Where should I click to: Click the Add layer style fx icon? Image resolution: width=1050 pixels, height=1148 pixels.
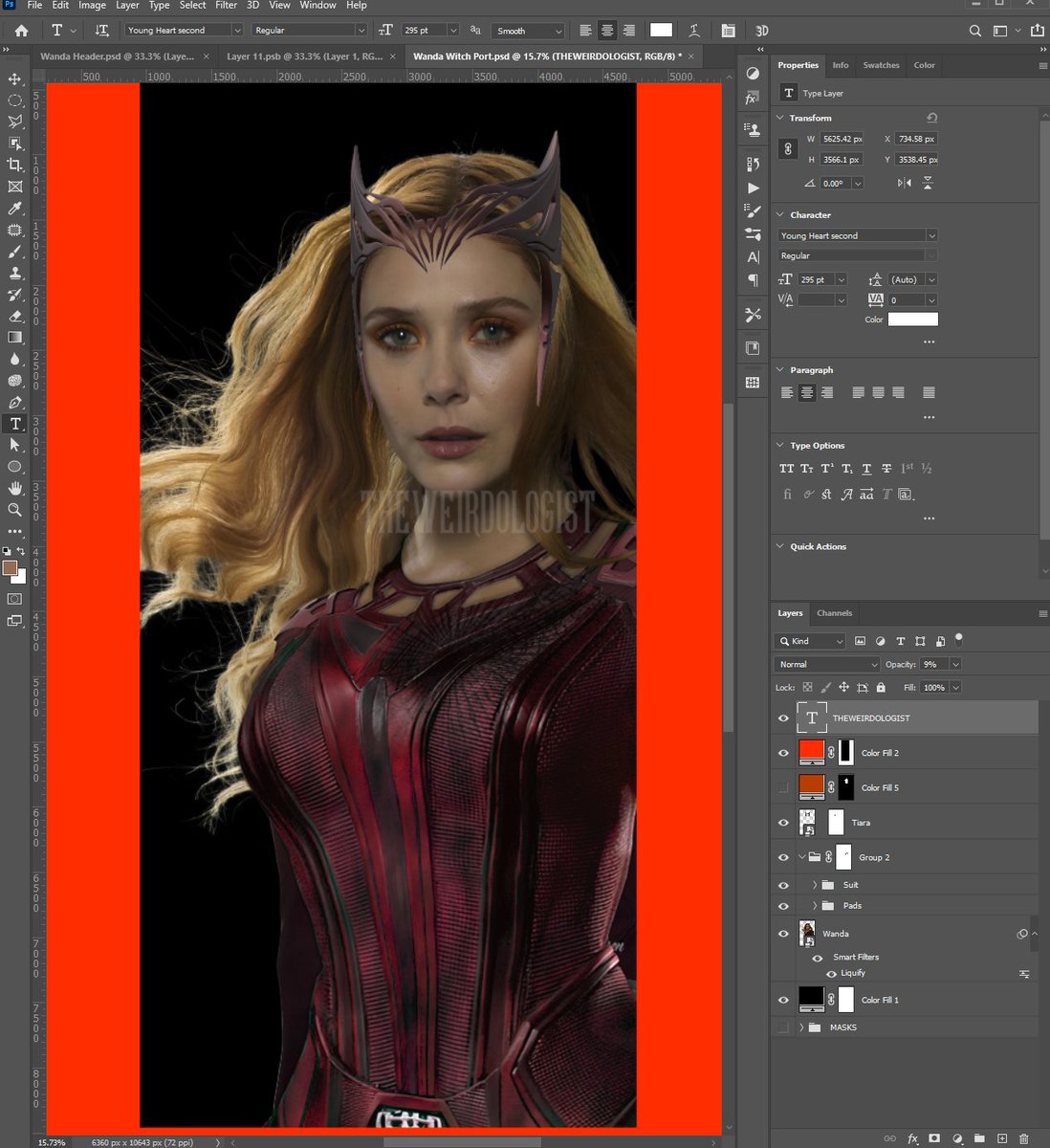[912, 1138]
